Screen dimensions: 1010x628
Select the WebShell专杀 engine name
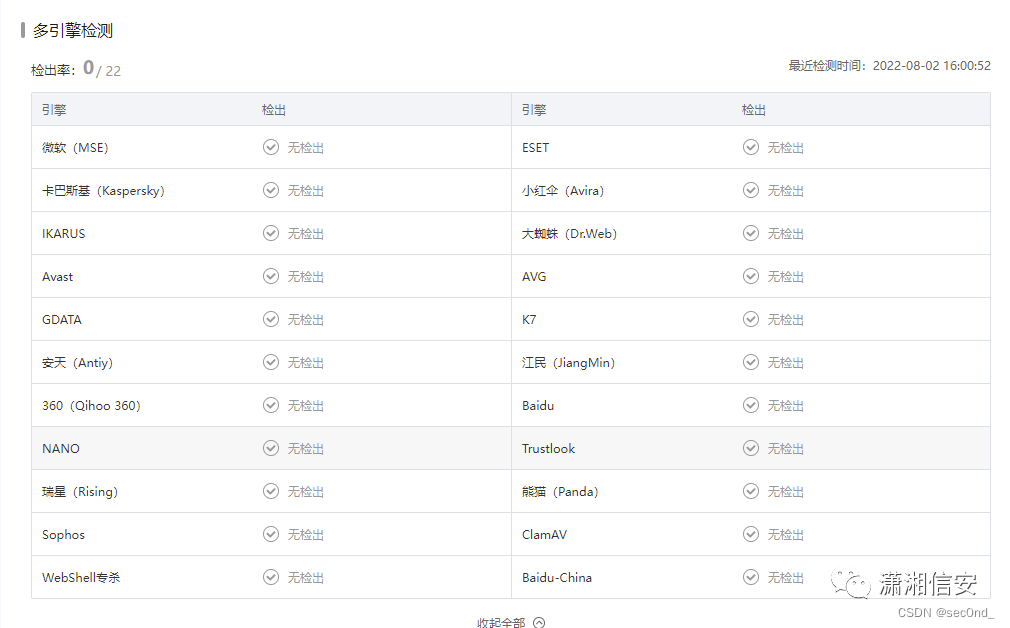pyautogui.click(x=81, y=578)
